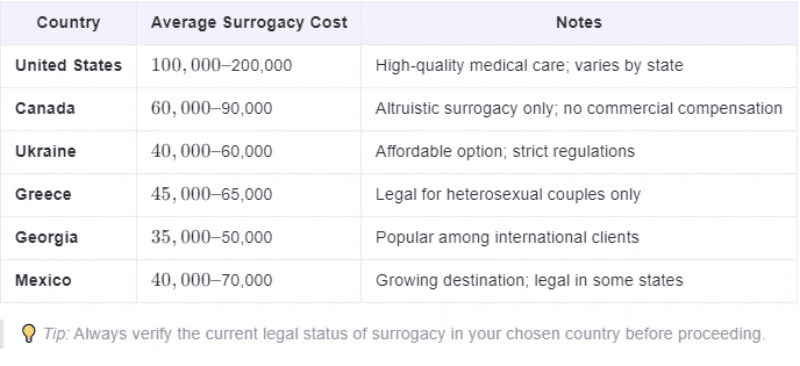Select the 45,000–65,000 cost value
This screenshot has width=800, height=366.
click(211, 194)
